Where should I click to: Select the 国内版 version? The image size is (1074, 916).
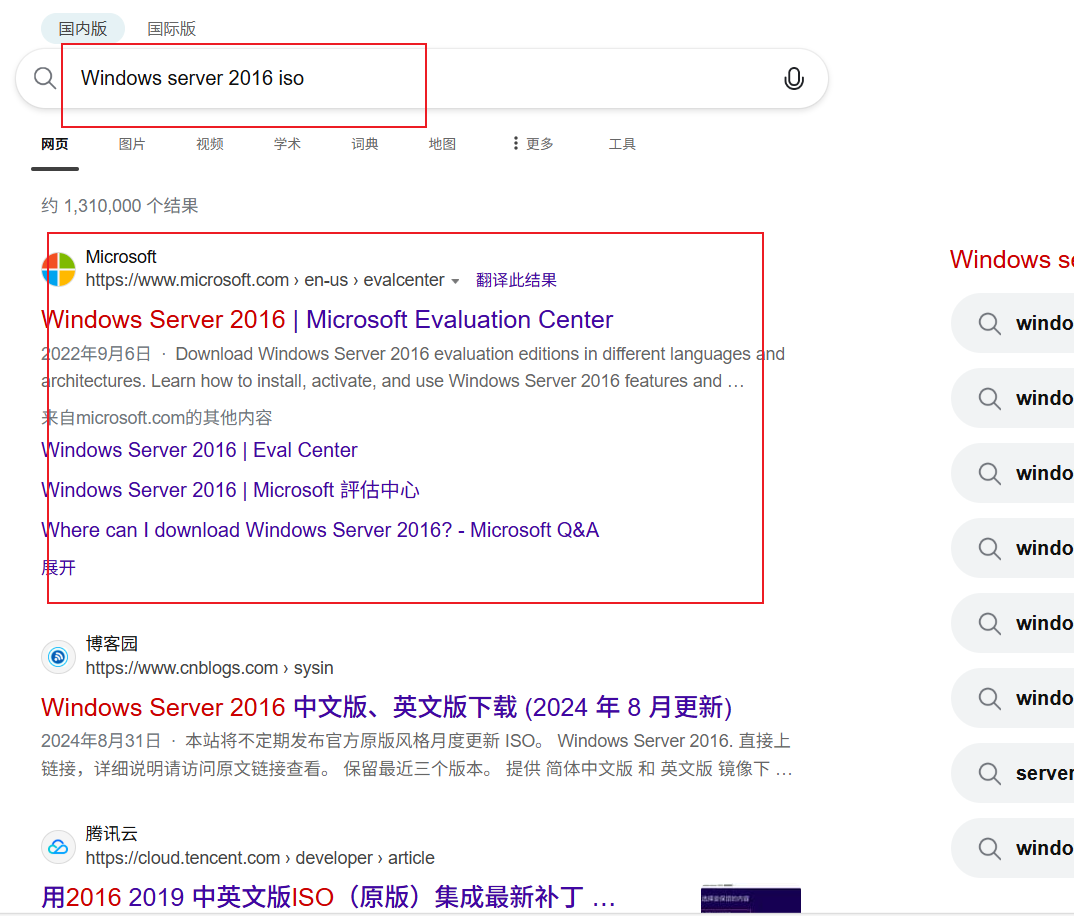click(x=82, y=28)
